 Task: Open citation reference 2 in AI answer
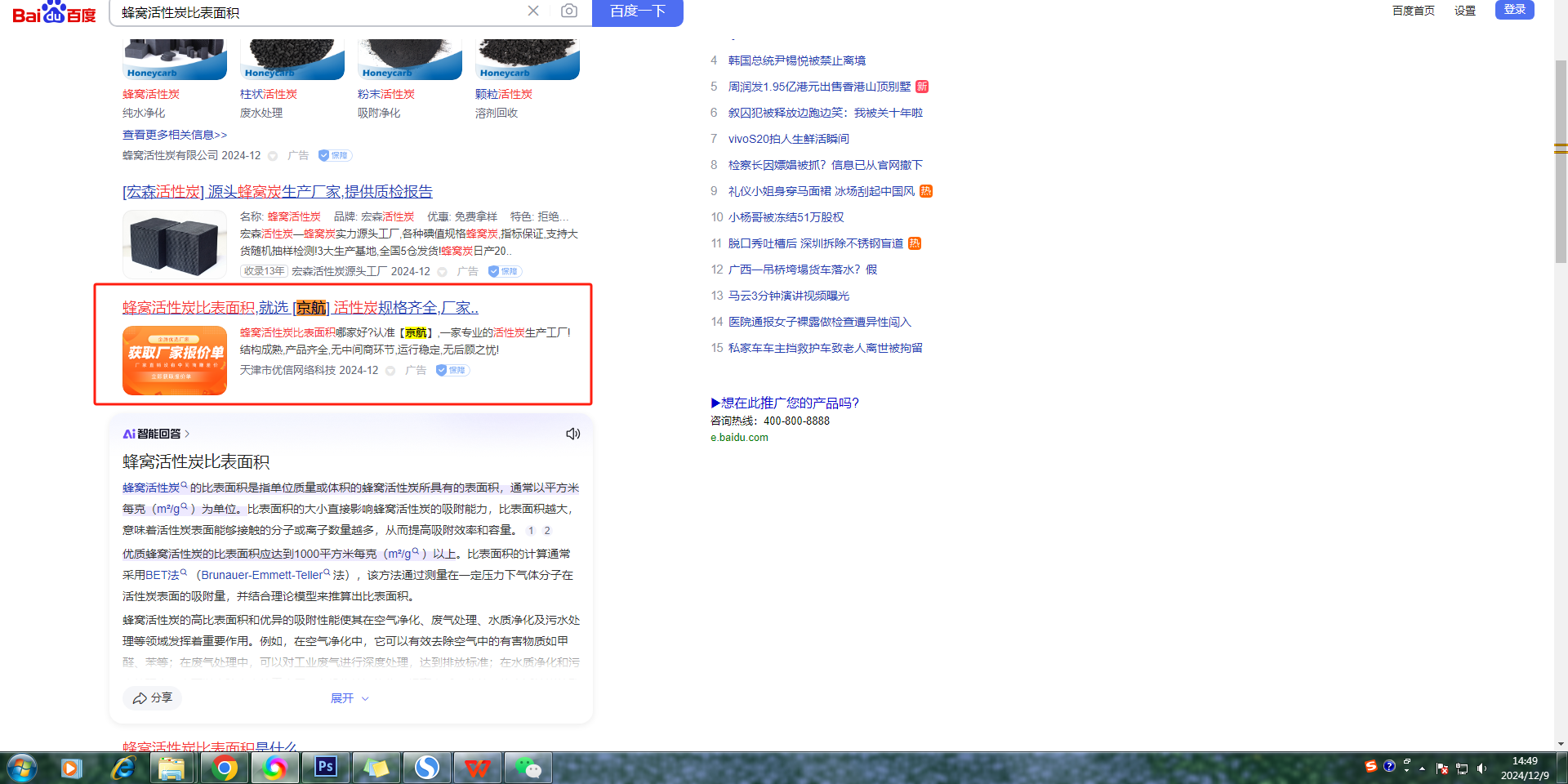click(x=547, y=531)
